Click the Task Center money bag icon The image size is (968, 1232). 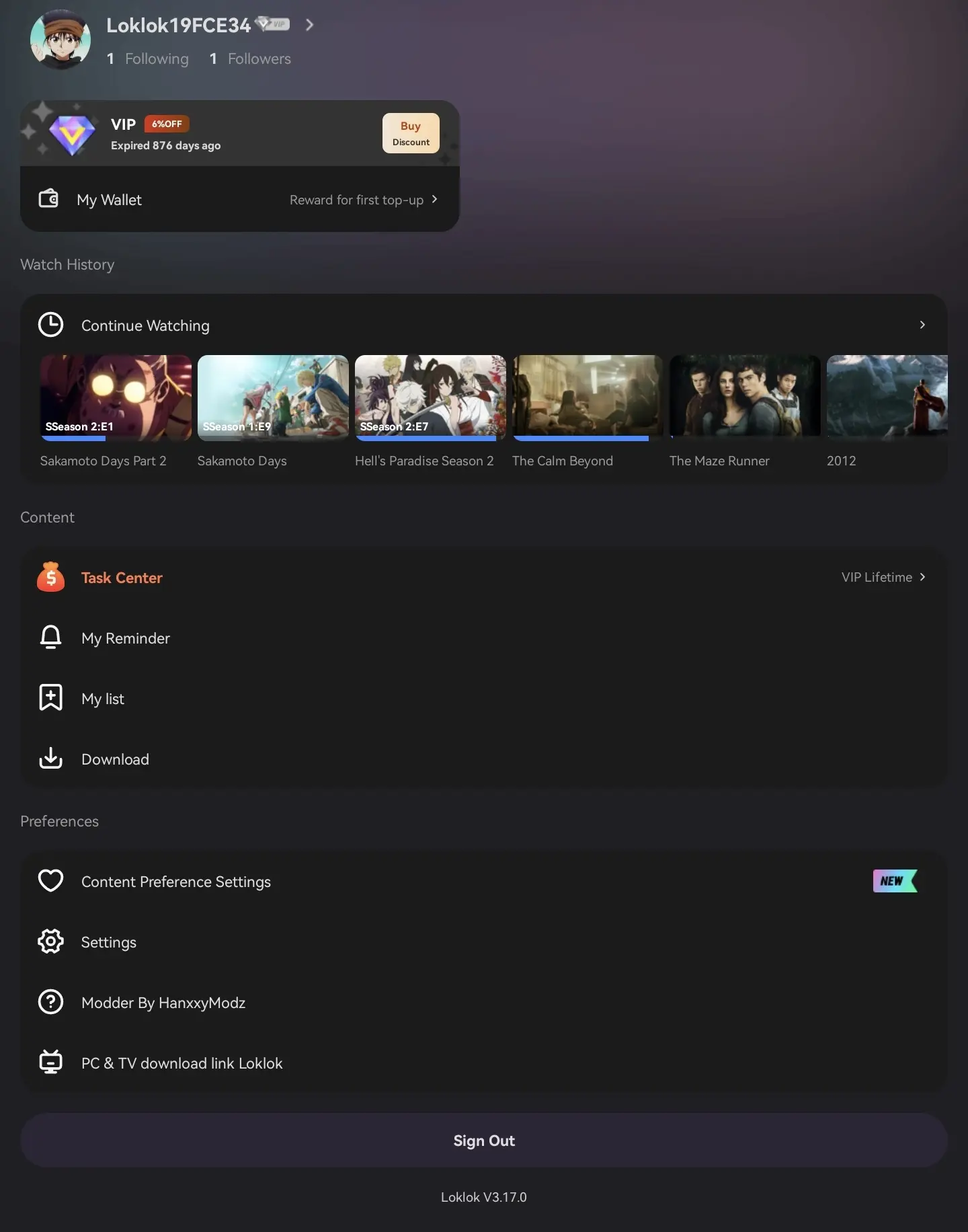coord(50,577)
